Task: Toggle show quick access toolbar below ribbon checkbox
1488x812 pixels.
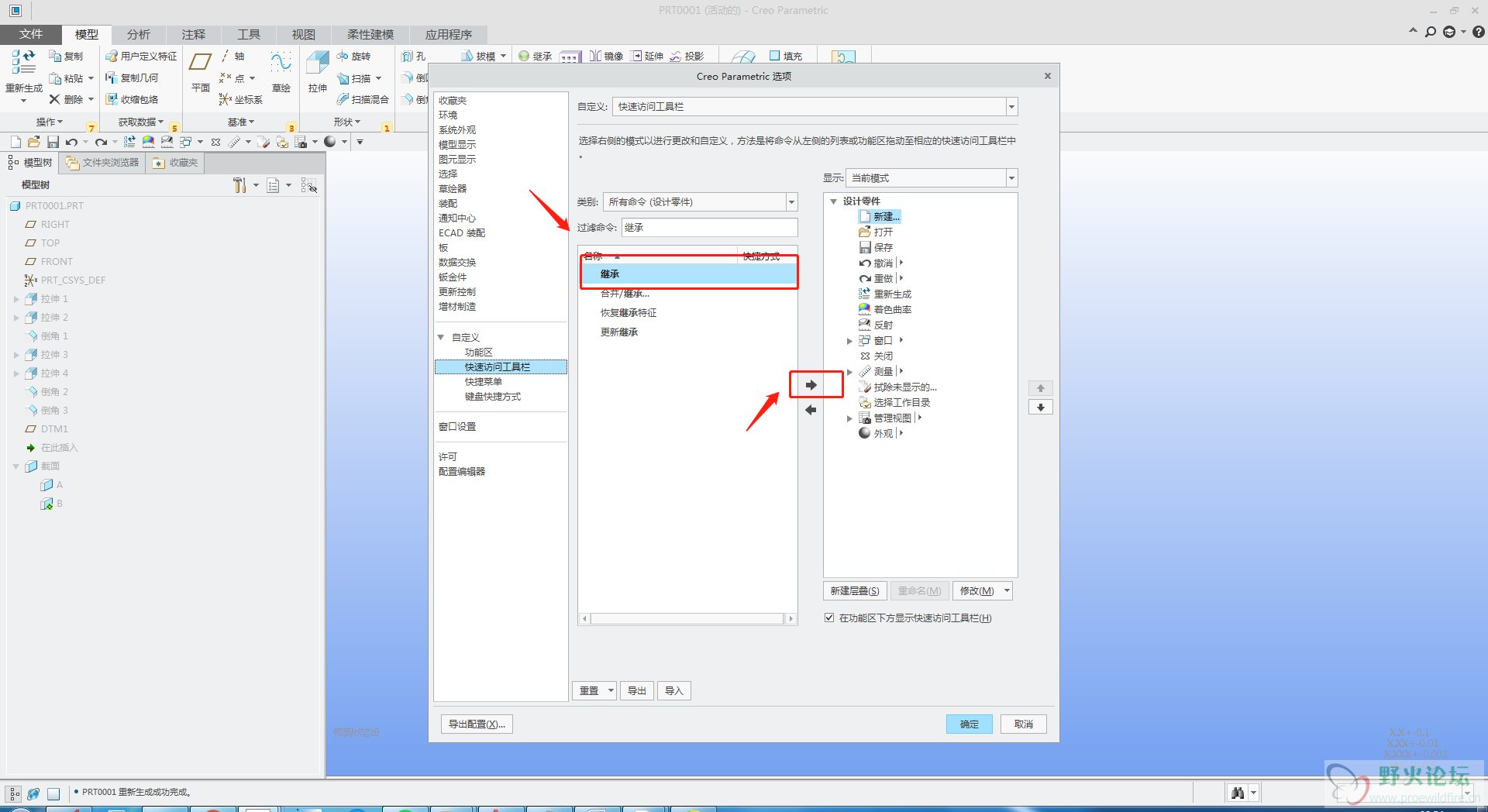Action: 829,618
